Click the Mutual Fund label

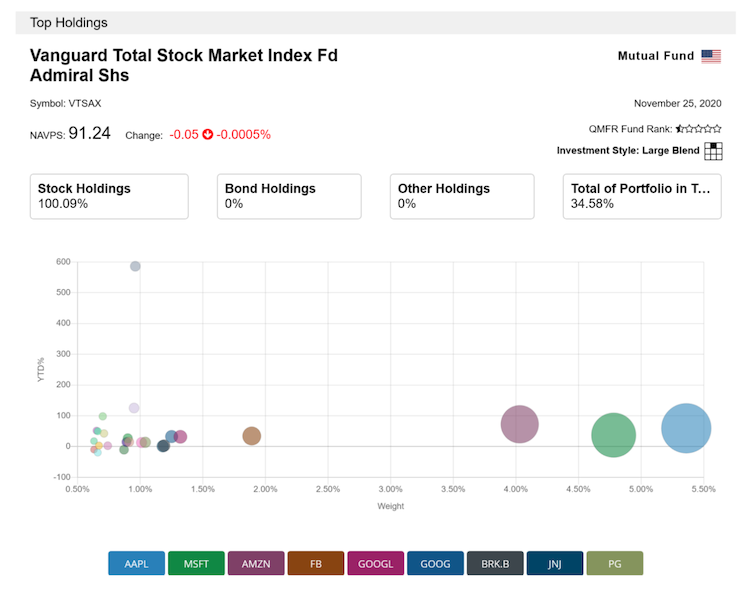(656, 56)
